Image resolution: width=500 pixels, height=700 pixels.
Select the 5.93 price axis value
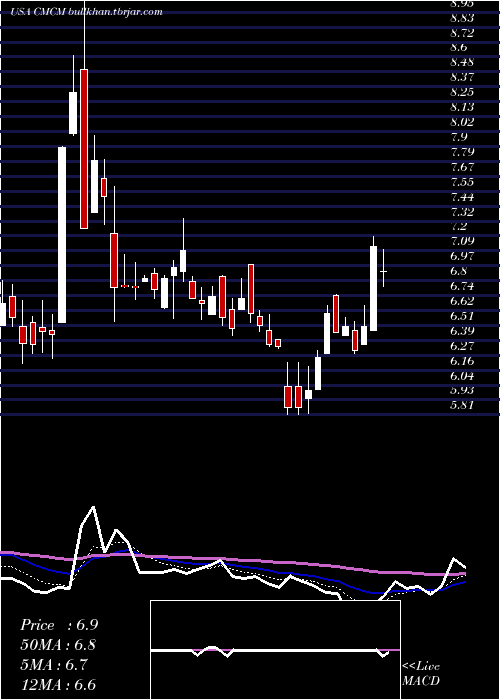point(462,390)
